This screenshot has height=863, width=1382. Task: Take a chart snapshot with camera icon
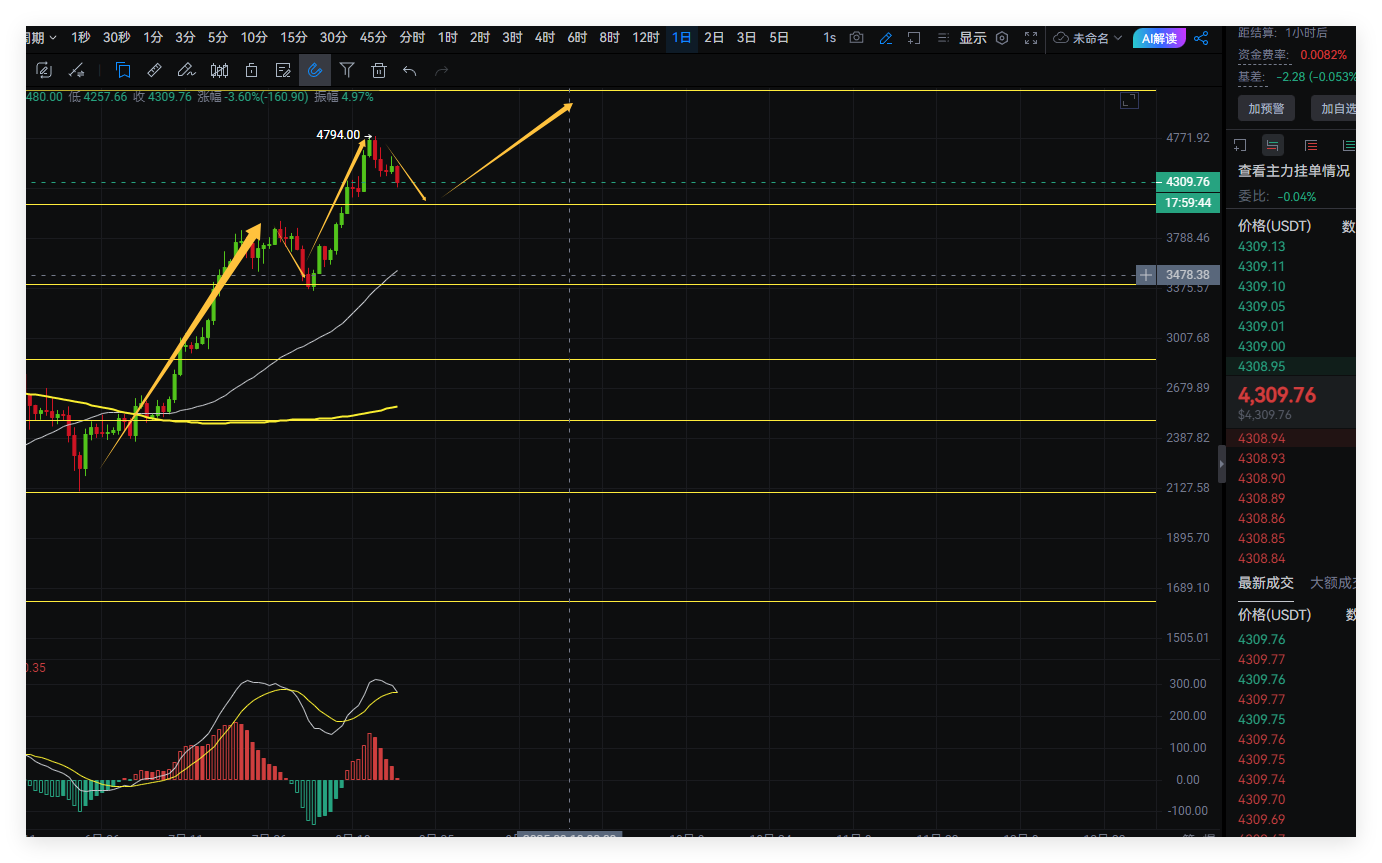click(x=857, y=38)
